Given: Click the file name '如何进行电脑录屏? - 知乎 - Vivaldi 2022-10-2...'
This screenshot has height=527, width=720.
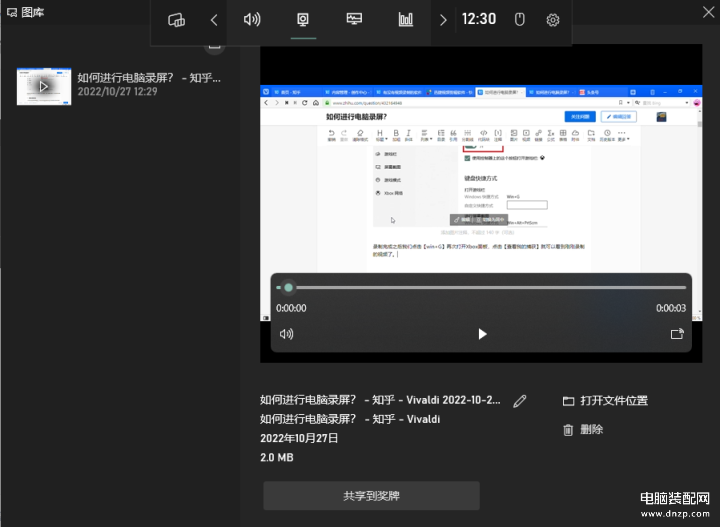Looking at the screenshot, I should pyautogui.click(x=380, y=400).
